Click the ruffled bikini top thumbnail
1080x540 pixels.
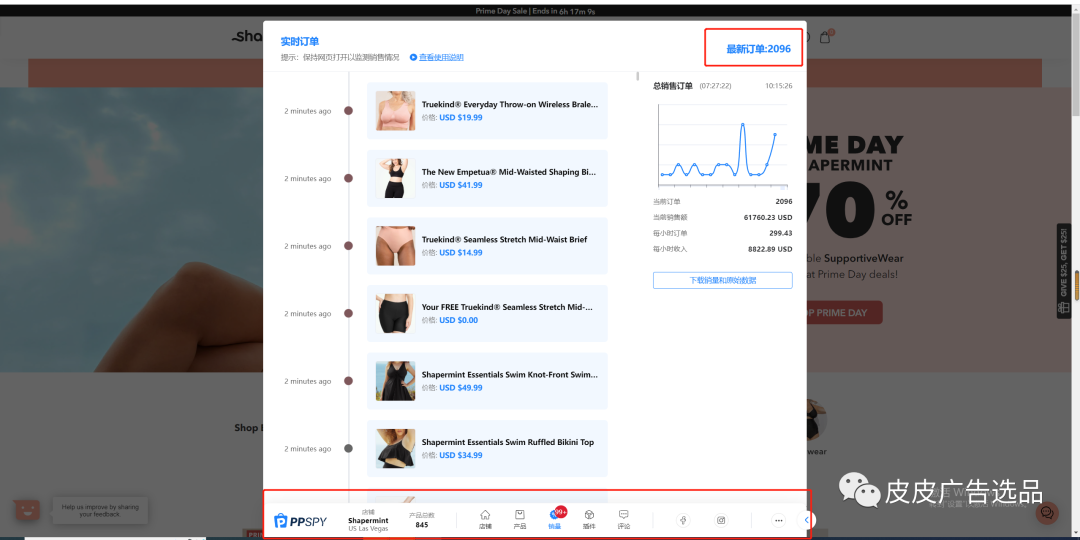pyautogui.click(x=395, y=448)
